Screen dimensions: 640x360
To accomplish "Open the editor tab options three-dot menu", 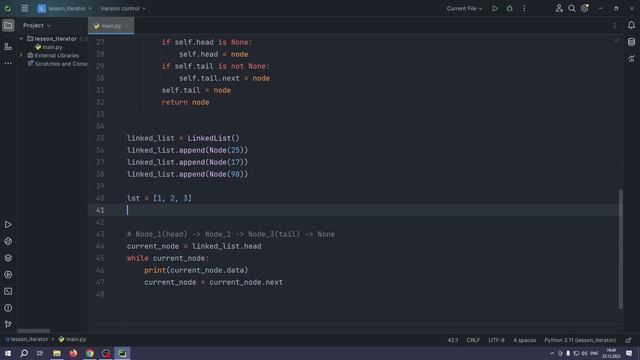I will [614, 26].
